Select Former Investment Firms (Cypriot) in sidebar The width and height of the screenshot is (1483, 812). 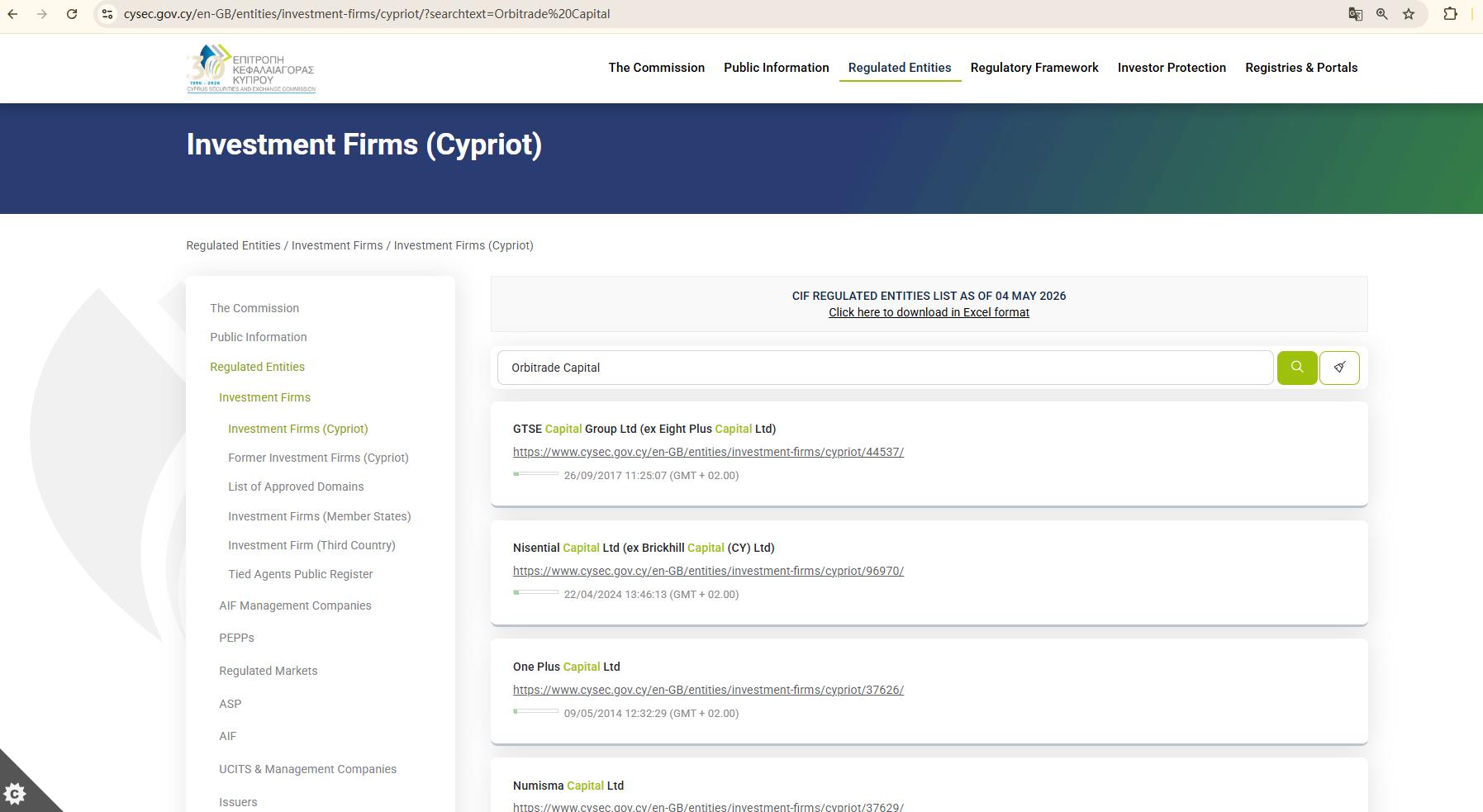coord(318,458)
